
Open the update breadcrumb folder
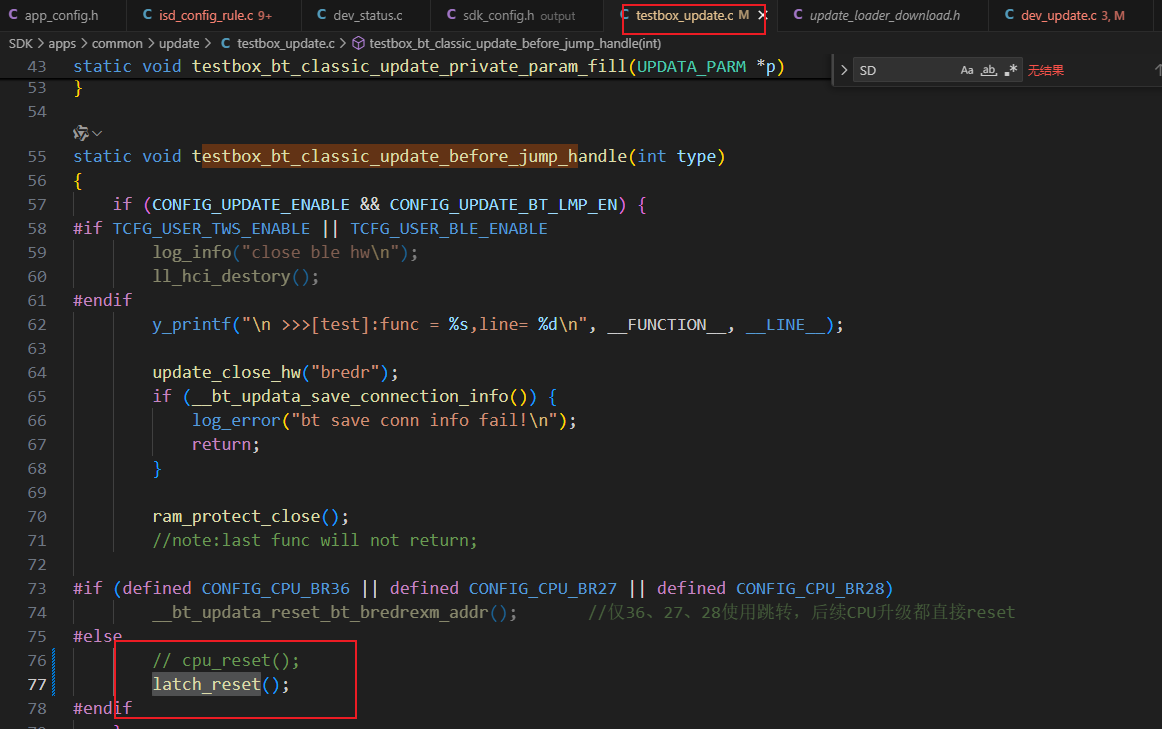pyautogui.click(x=179, y=44)
